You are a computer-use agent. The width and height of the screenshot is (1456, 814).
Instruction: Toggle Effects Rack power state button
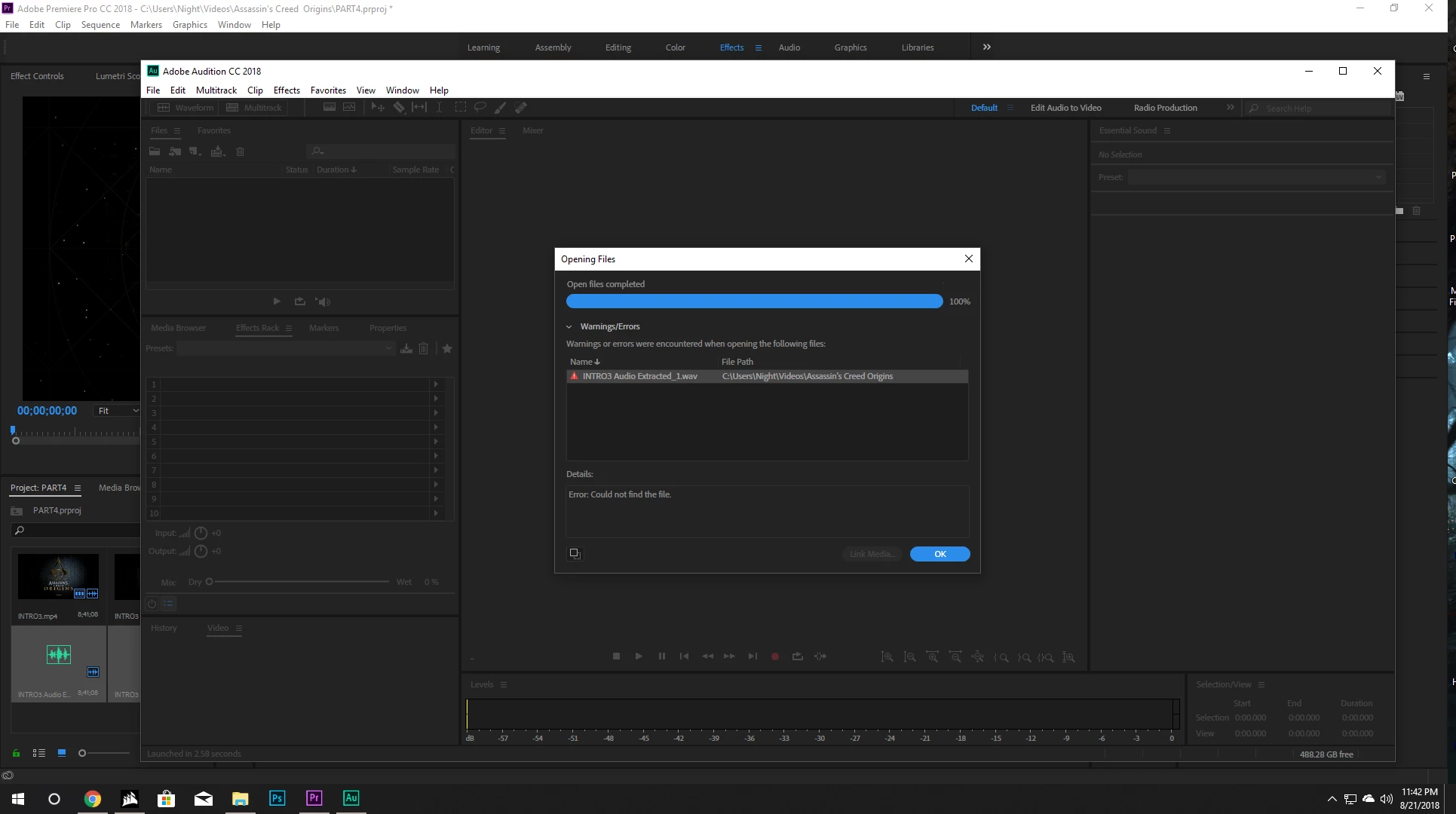152,604
